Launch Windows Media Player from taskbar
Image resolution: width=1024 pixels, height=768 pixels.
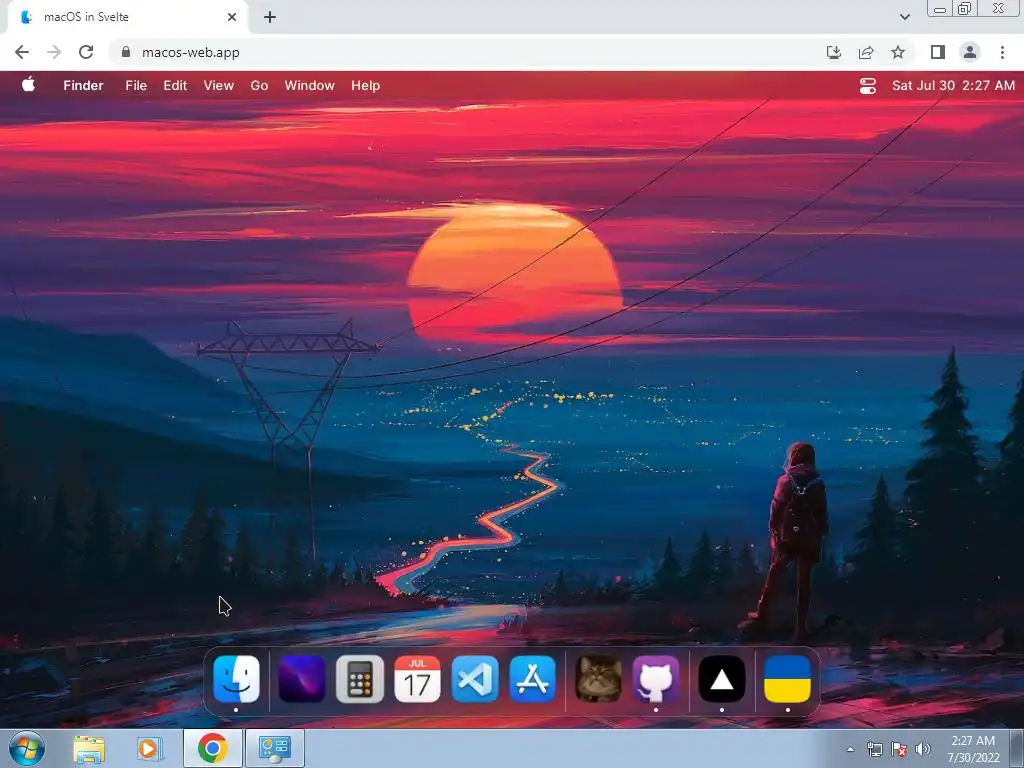click(x=148, y=748)
